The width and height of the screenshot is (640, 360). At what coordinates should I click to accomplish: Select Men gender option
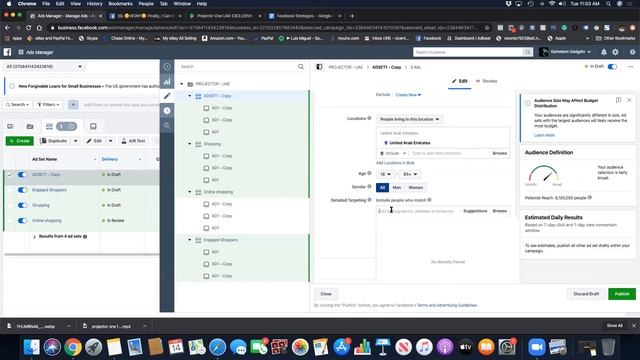point(396,187)
